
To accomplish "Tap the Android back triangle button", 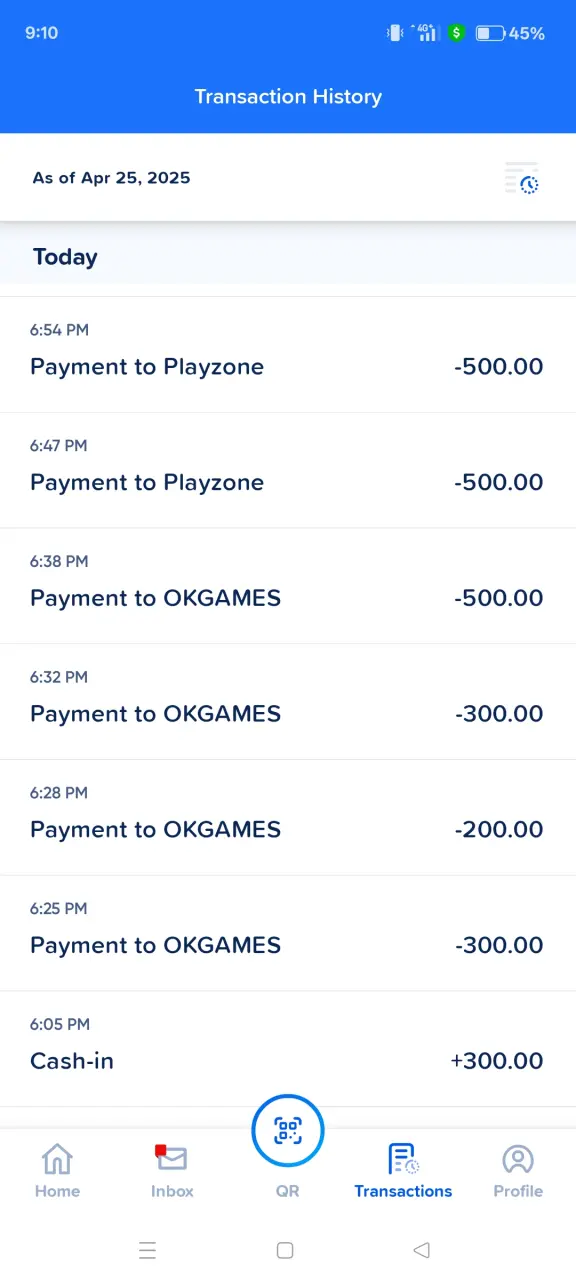I will 422,1250.
